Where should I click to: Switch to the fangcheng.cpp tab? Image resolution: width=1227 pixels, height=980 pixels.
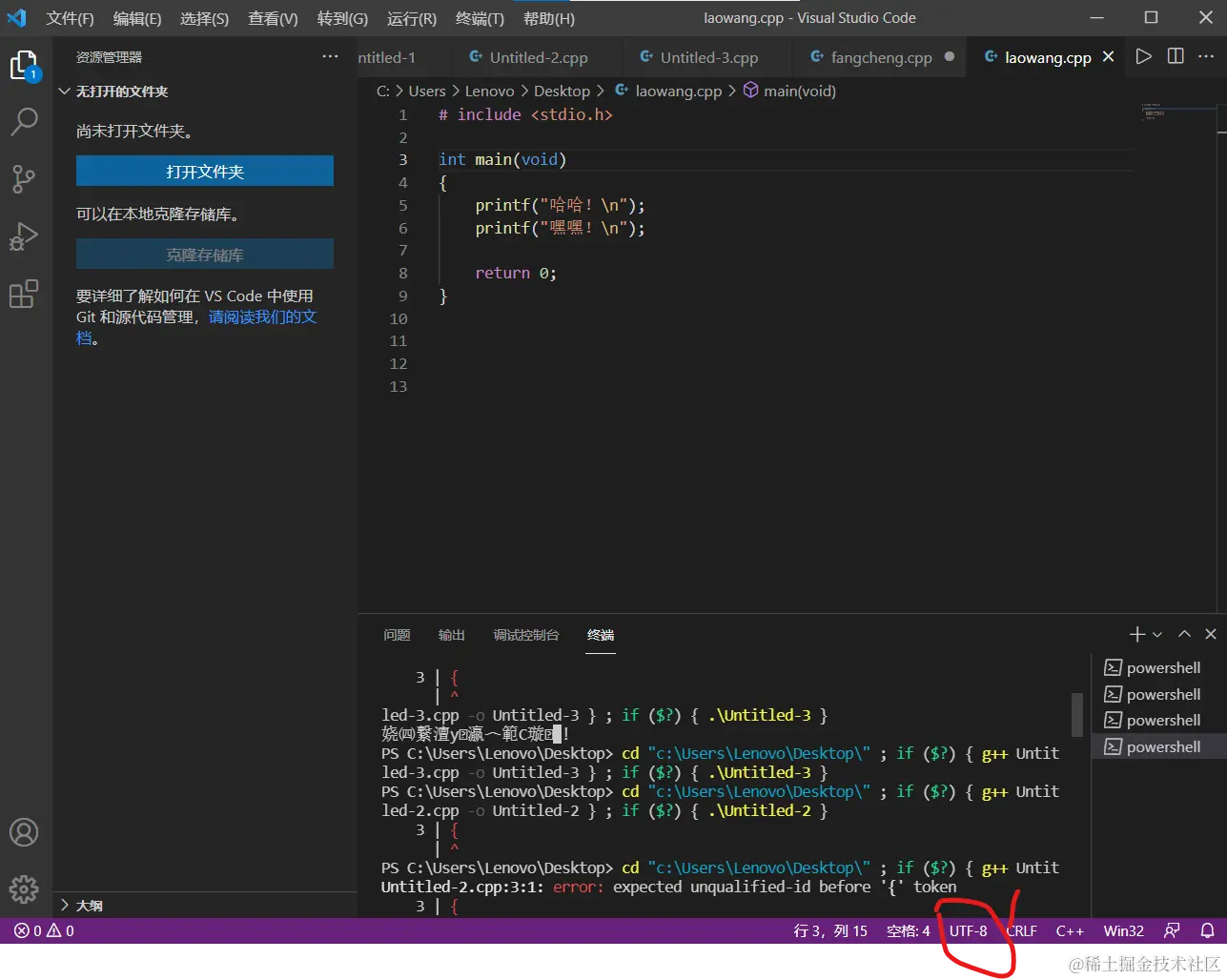[881, 58]
